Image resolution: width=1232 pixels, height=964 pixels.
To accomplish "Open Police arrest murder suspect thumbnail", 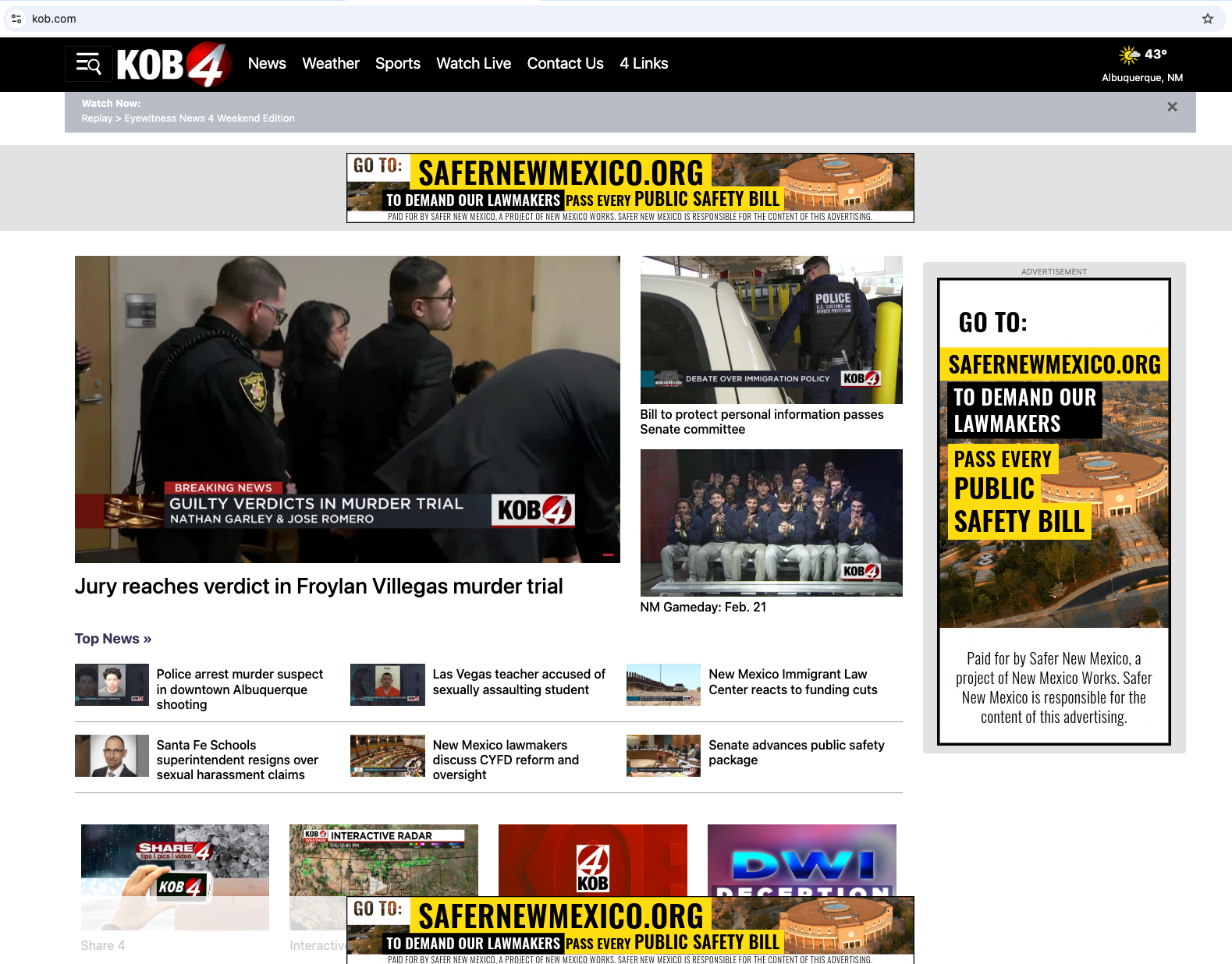I will click(112, 685).
